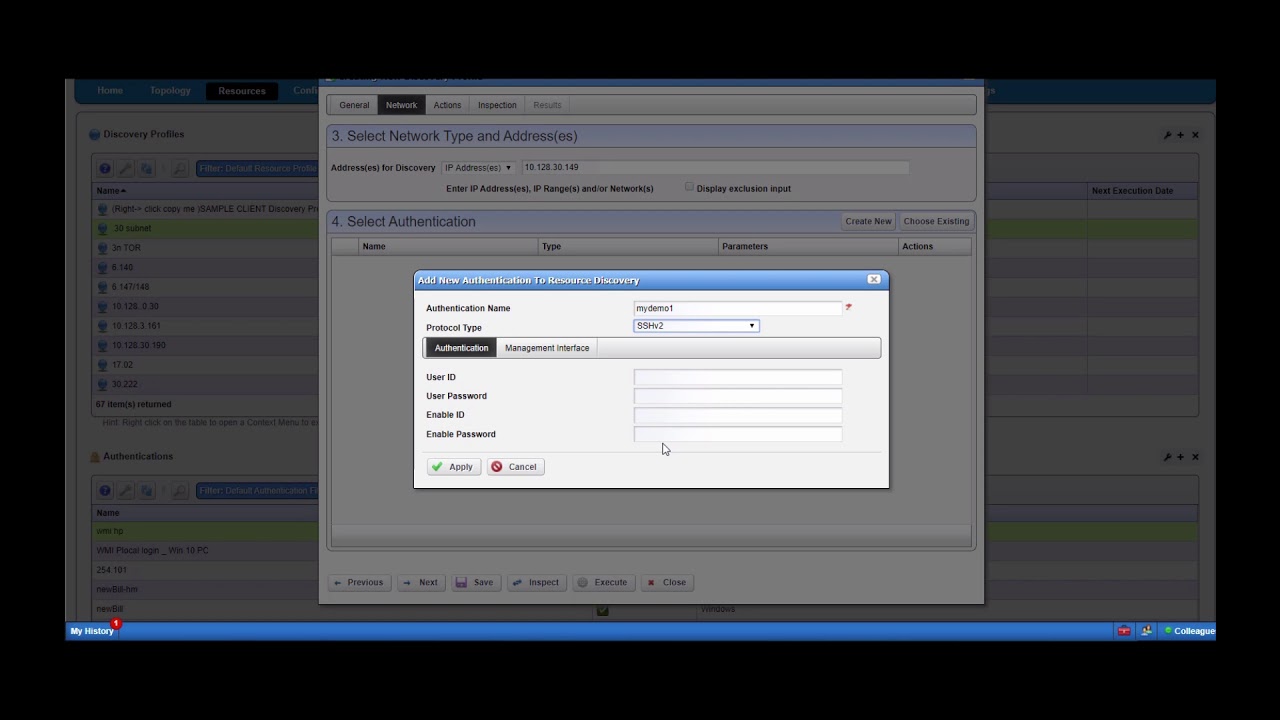Viewport: 1280px width, 720px height.
Task: Click the copy icon in Discovery Profiles toolbar
Action: pos(146,169)
